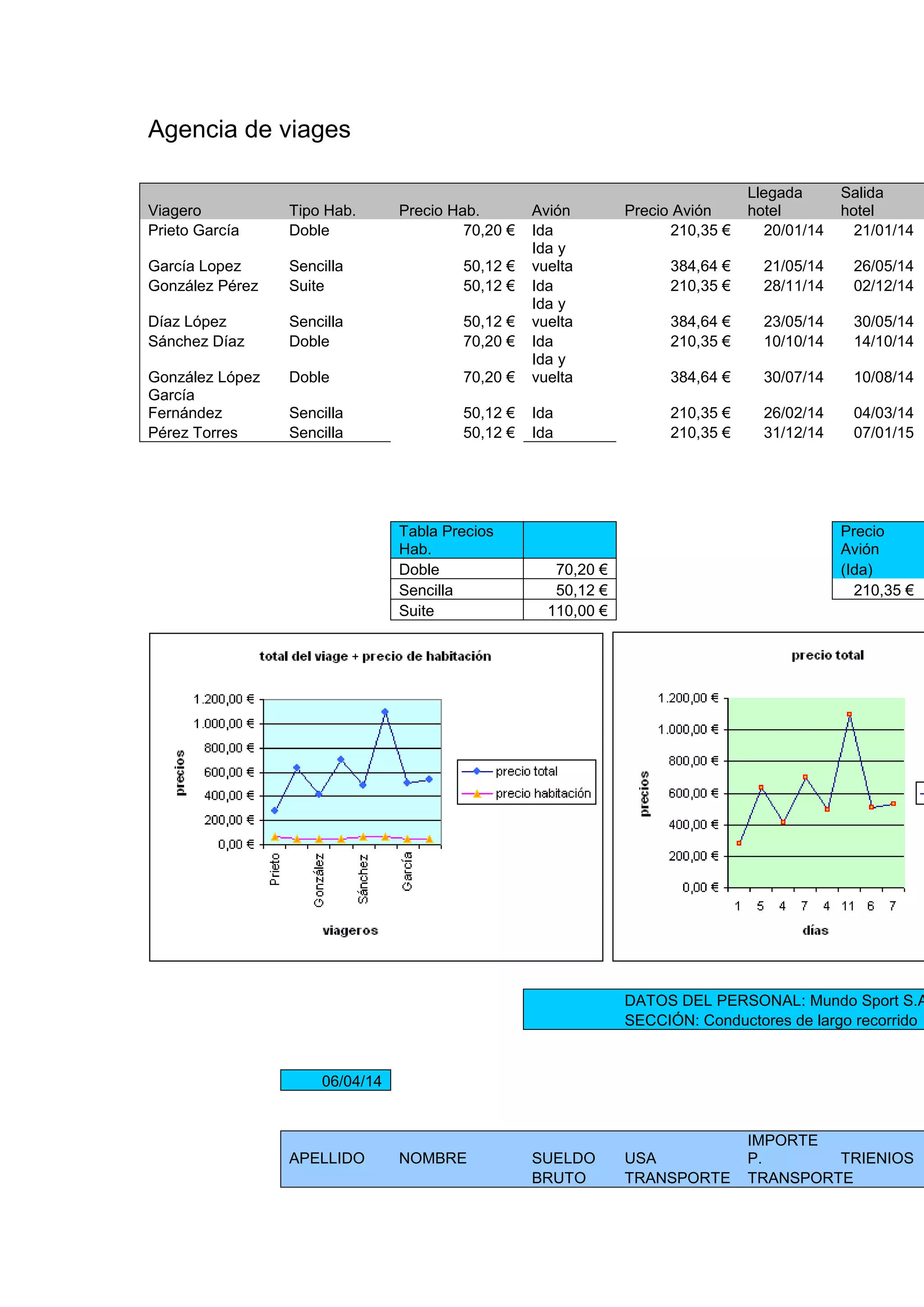
Task: Select the 'Prieto García' traveler cell
Action: pos(194,231)
